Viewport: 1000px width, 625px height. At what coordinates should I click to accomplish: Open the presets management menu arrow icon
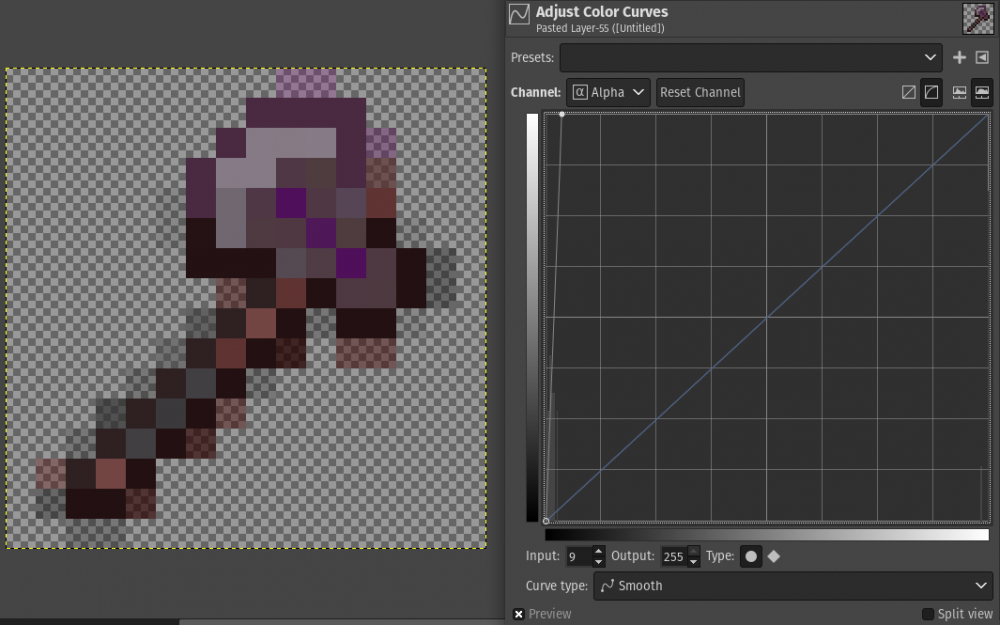(982, 57)
